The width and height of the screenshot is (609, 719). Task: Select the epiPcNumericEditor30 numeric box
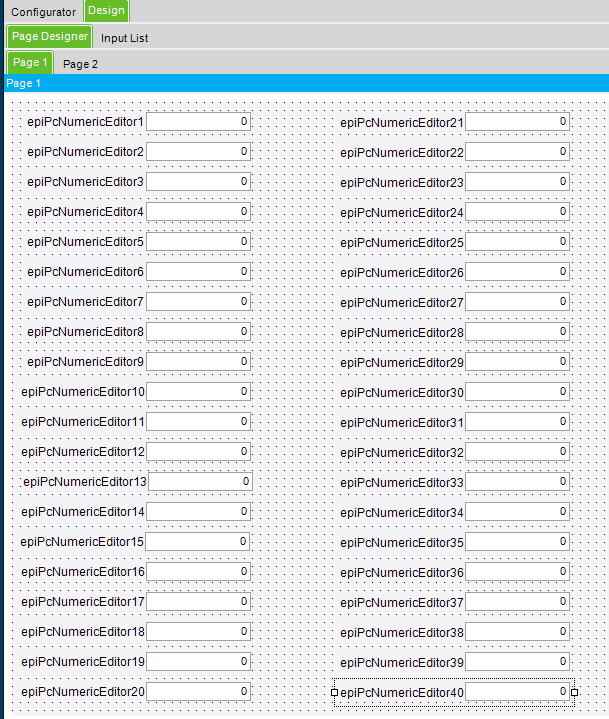518,392
